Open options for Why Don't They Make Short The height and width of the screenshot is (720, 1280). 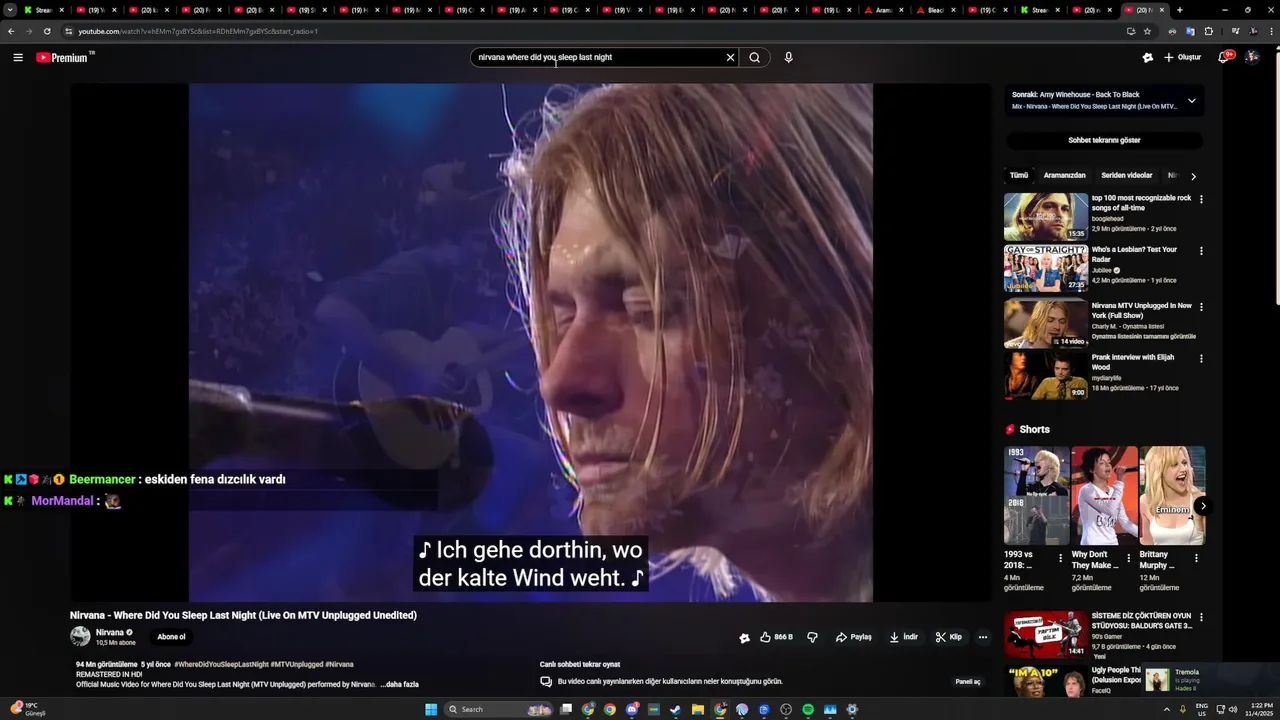[x=1128, y=558]
